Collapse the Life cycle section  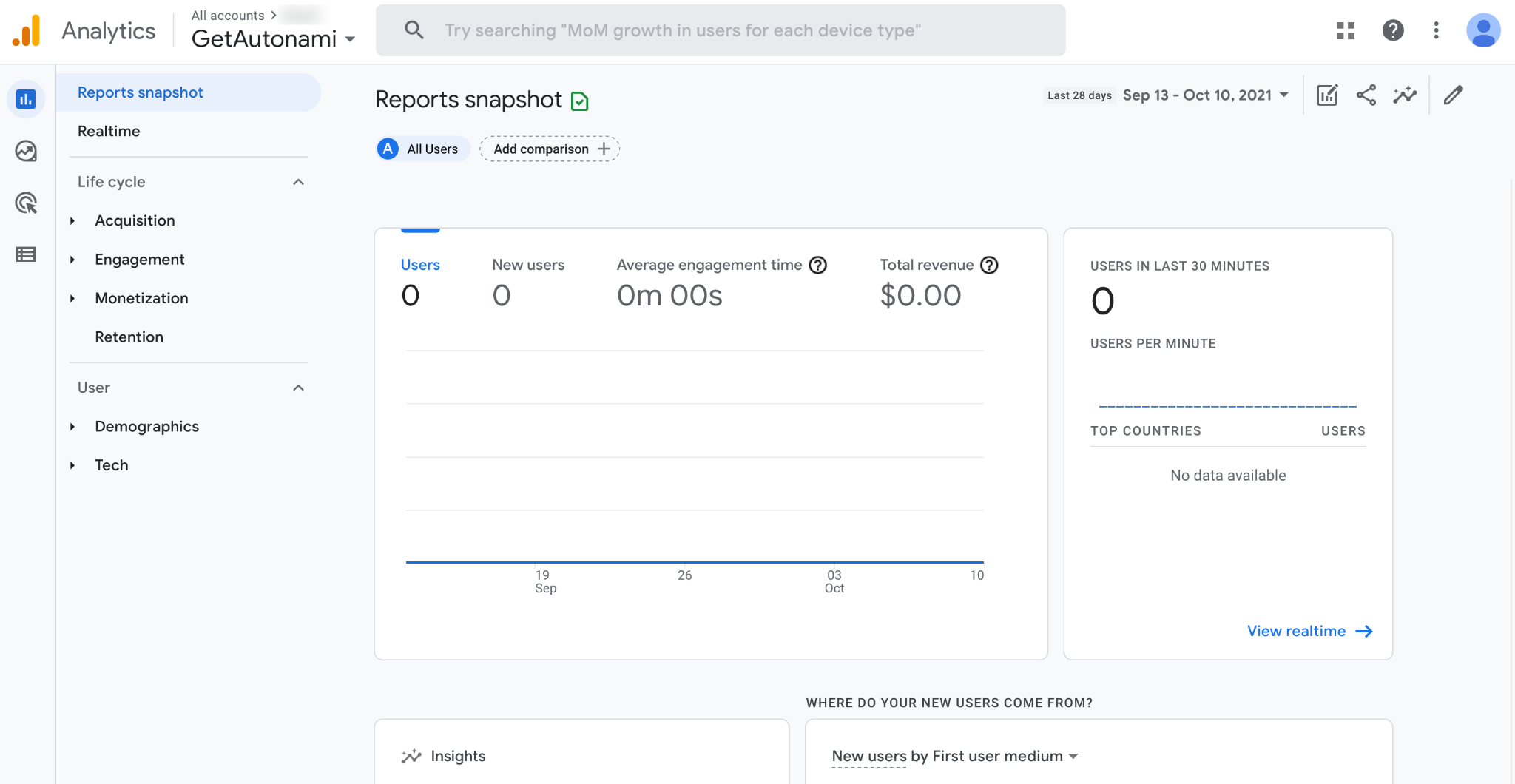pos(298,181)
